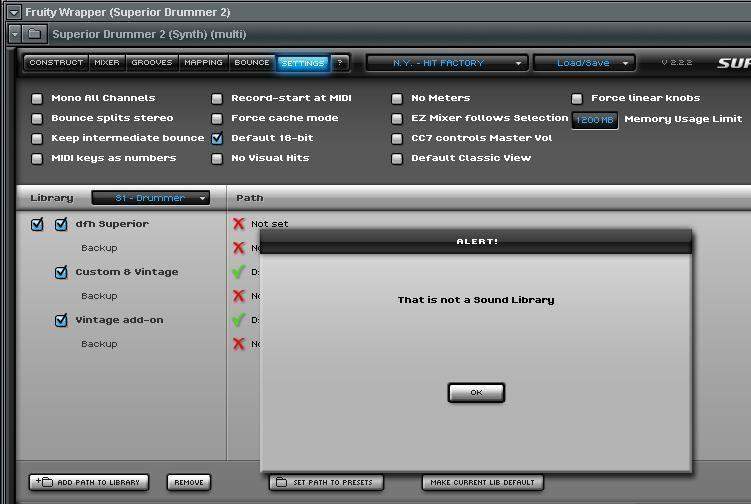Enable Default Classic View checkbox
Image resolution: width=751 pixels, height=504 pixels.
397,159
